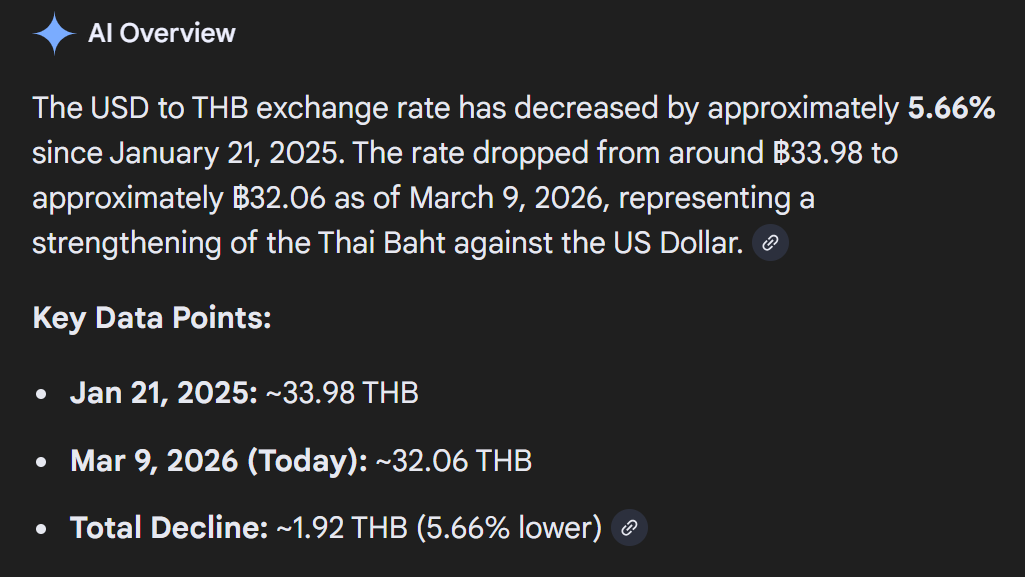
Task: Click the "~1.92 THB" decline value
Action: pyautogui.click(x=342, y=528)
